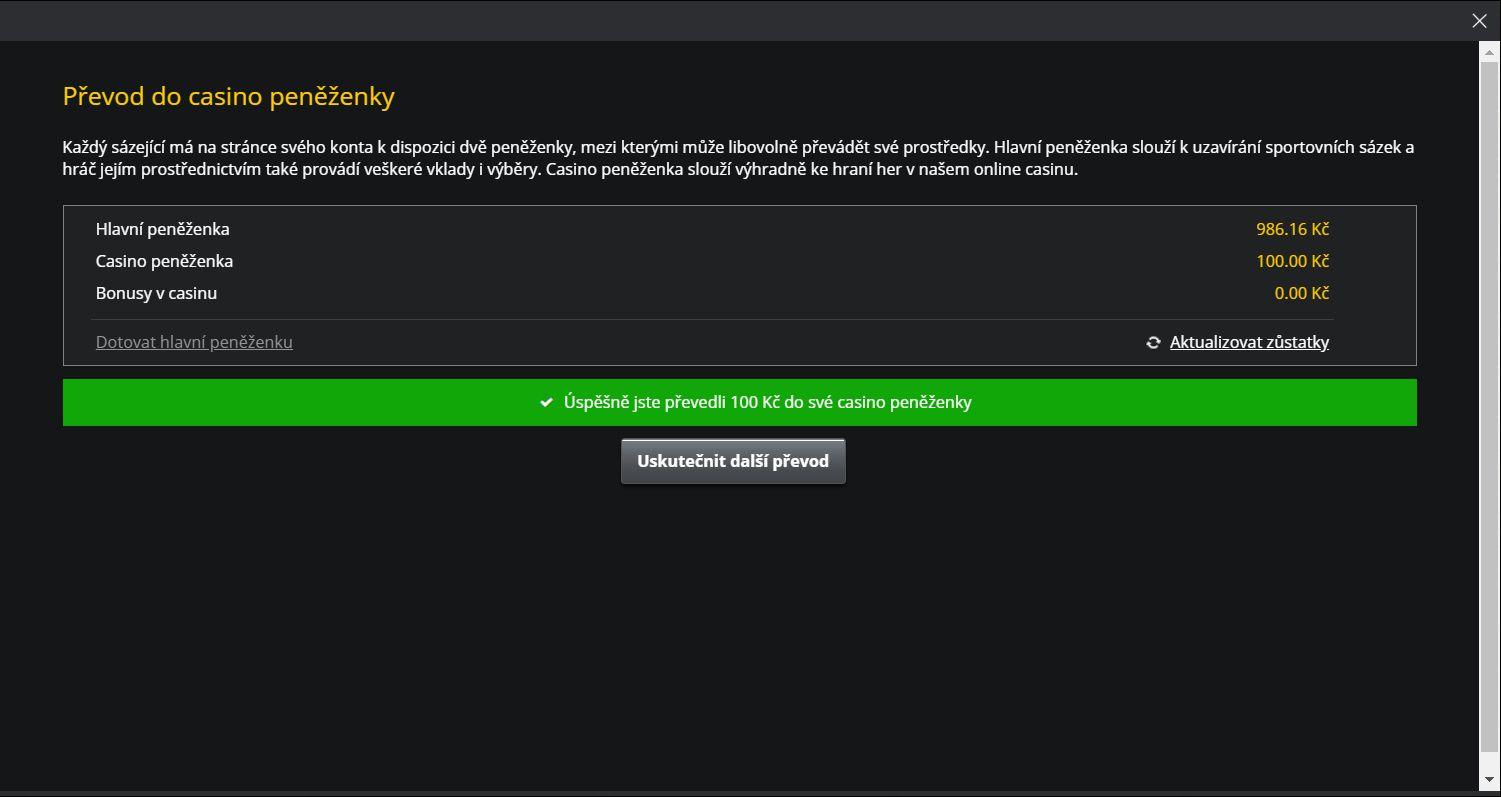Click the 986.16 Kč main wallet balance
Screen dimensions: 1501x797
coord(1292,229)
